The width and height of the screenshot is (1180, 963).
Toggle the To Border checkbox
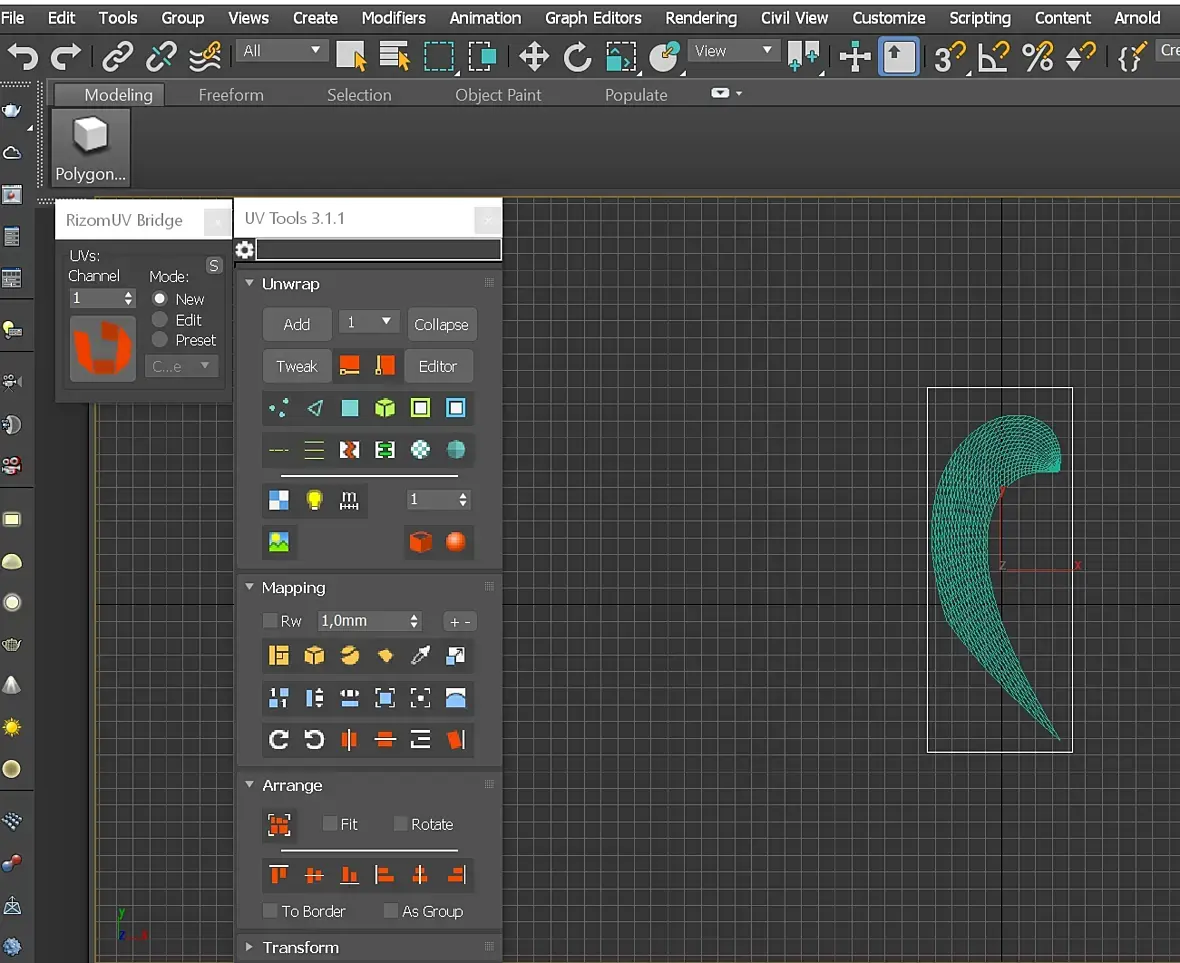(270, 911)
